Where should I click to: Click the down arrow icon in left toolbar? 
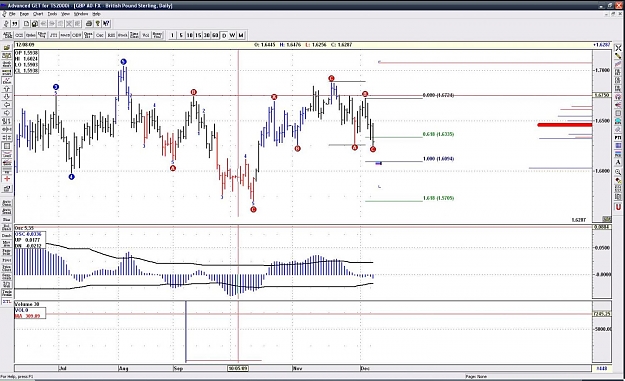[x=7, y=97]
